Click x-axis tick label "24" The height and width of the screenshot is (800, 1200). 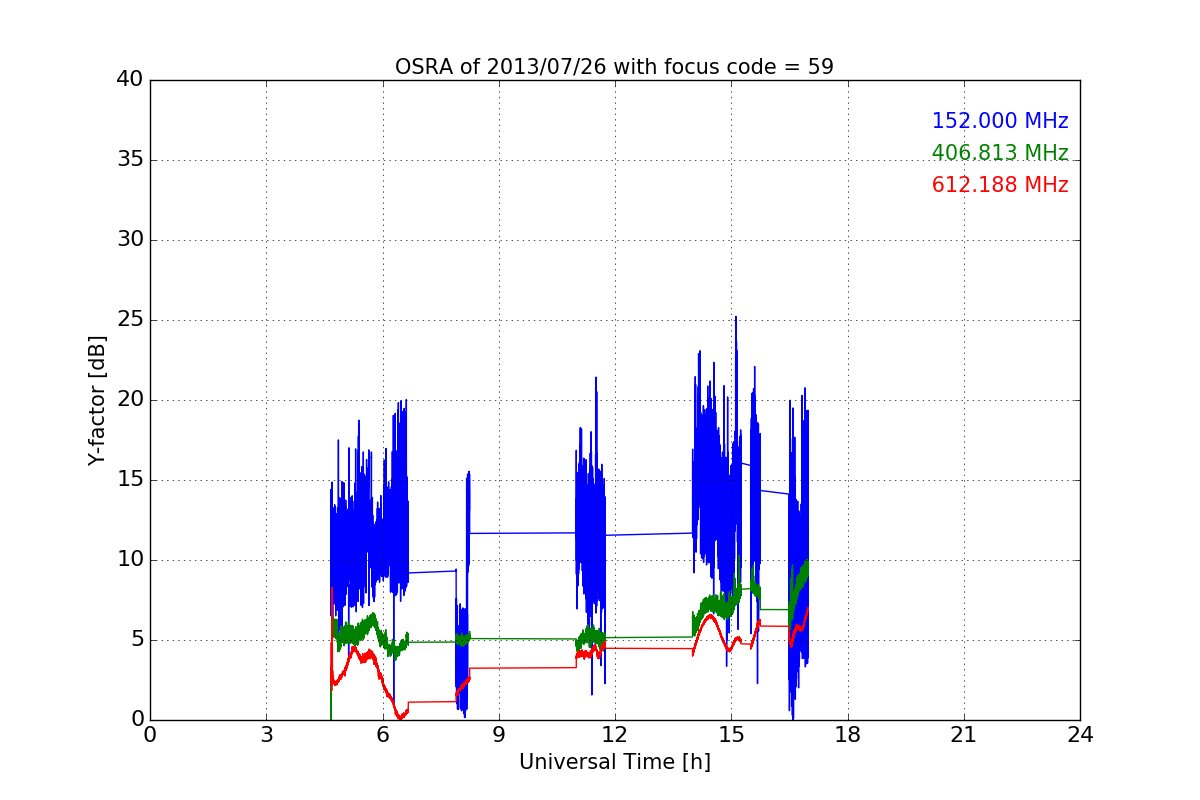pyautogui.click(x=1080, y=735)
